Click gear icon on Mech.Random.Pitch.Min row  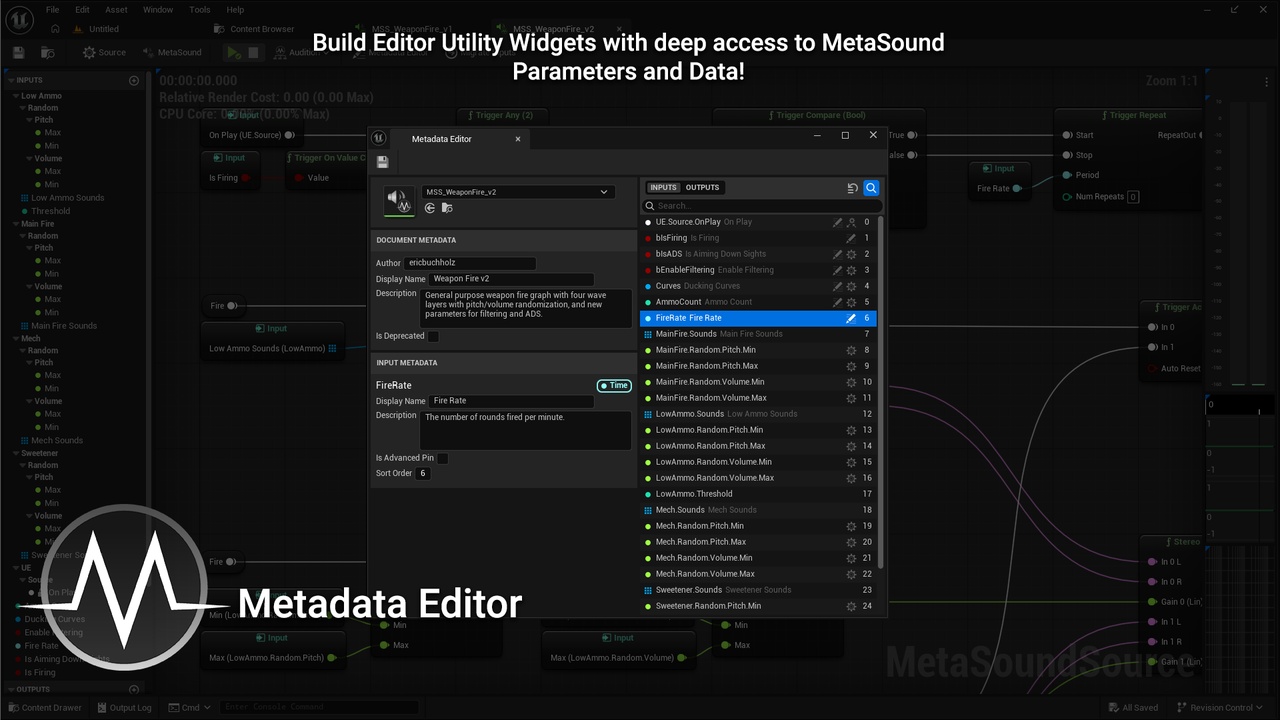[x=851, y=526]
